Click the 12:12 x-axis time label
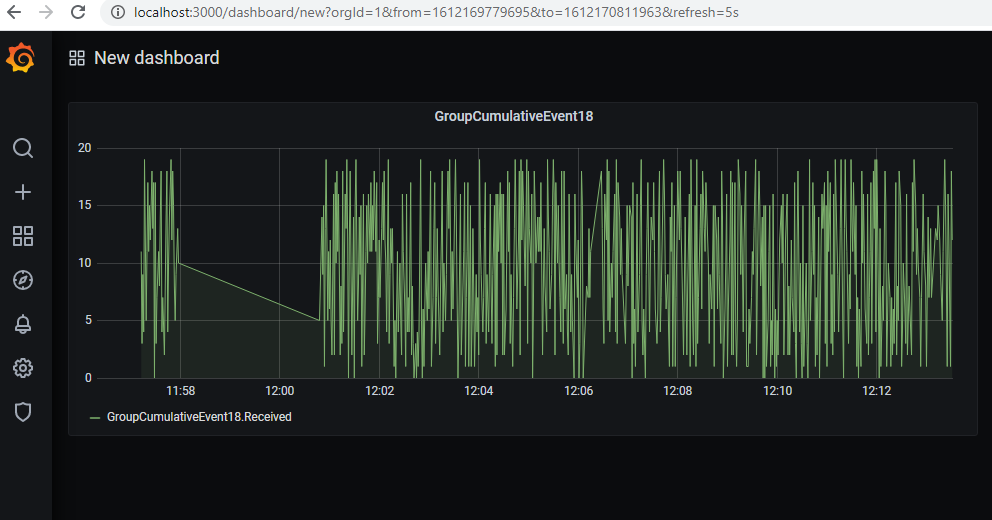992x520 pixels. pyautogui.click(x=876, y=391)
